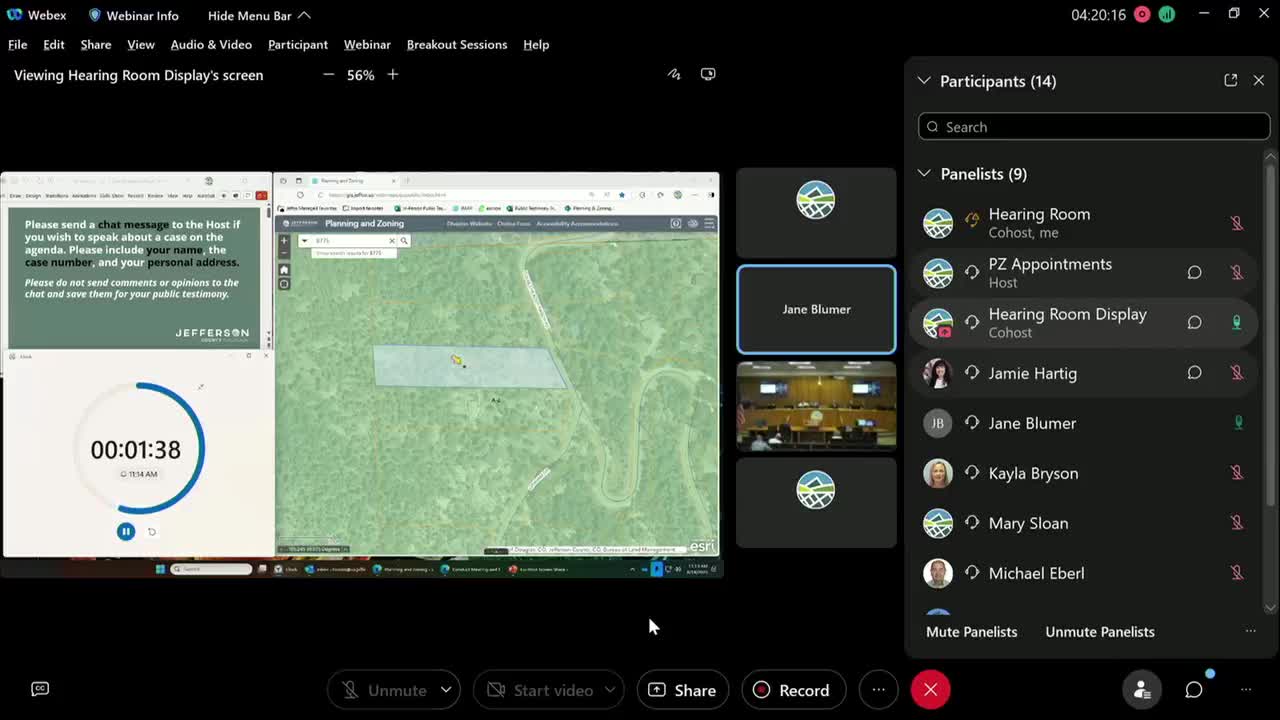Open the annotate pen icon
Screen dimensions: 1280x720
click(x=674, y=74)
